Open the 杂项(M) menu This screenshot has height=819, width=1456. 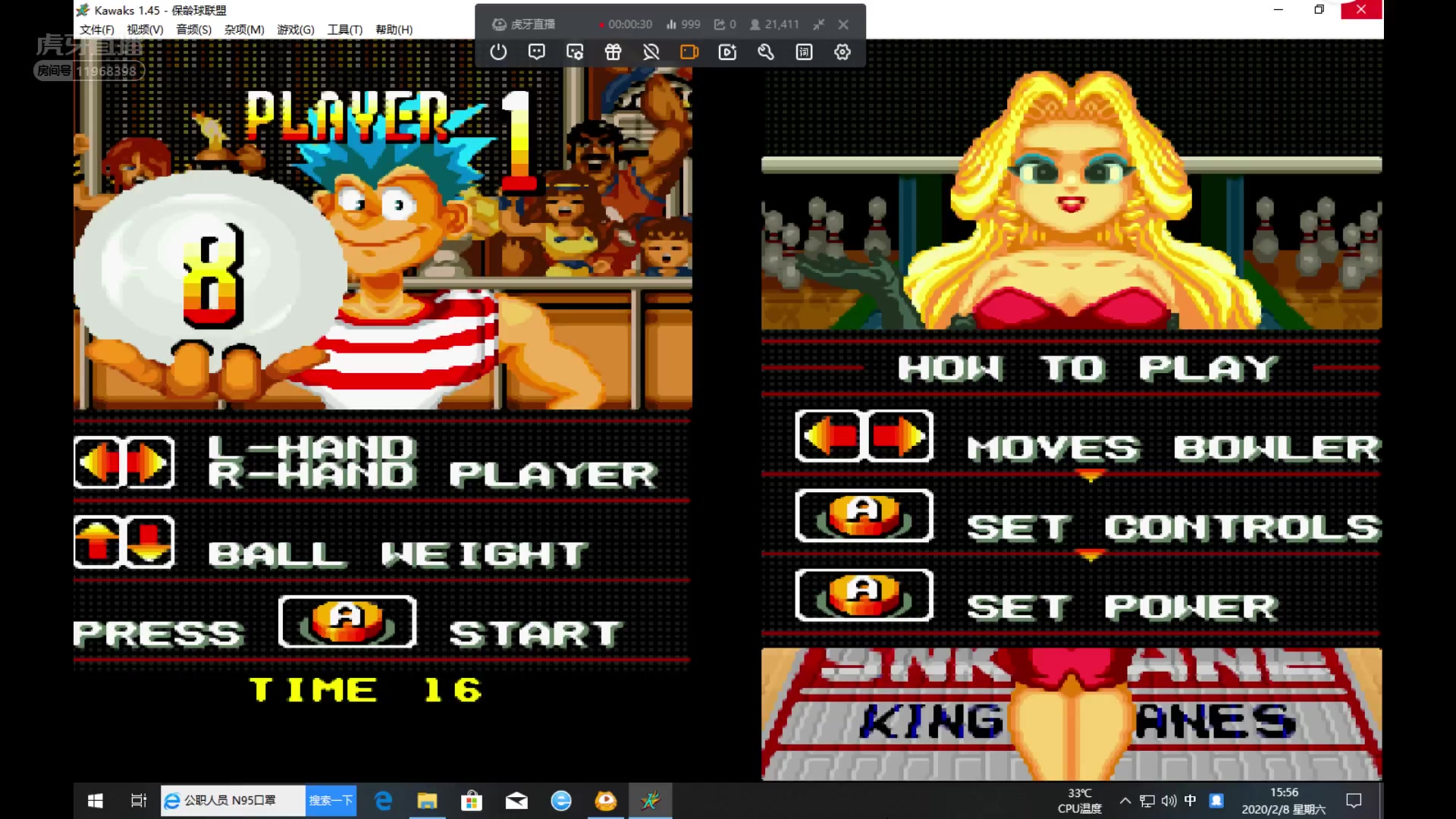[244, 30]
